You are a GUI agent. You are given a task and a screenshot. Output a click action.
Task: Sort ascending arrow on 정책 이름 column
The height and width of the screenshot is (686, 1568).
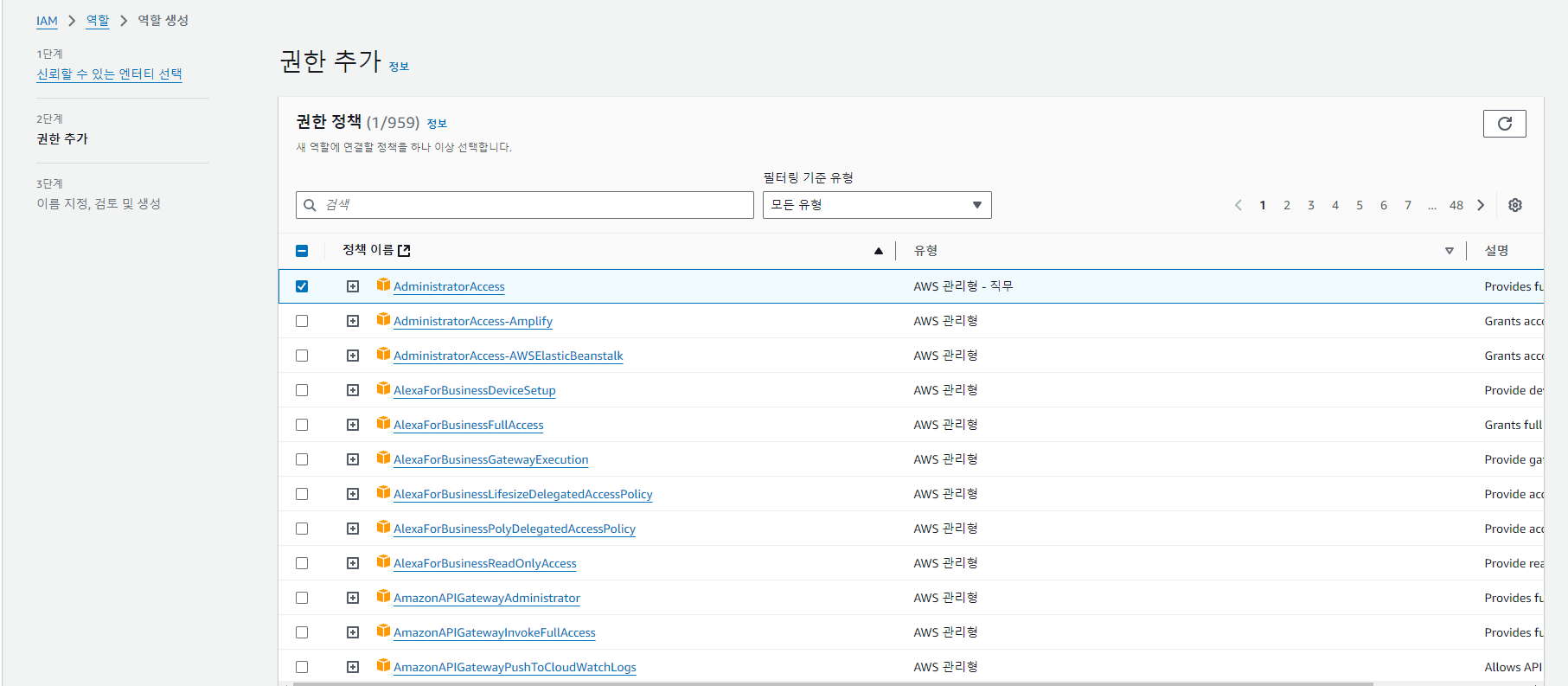point(878,251)
